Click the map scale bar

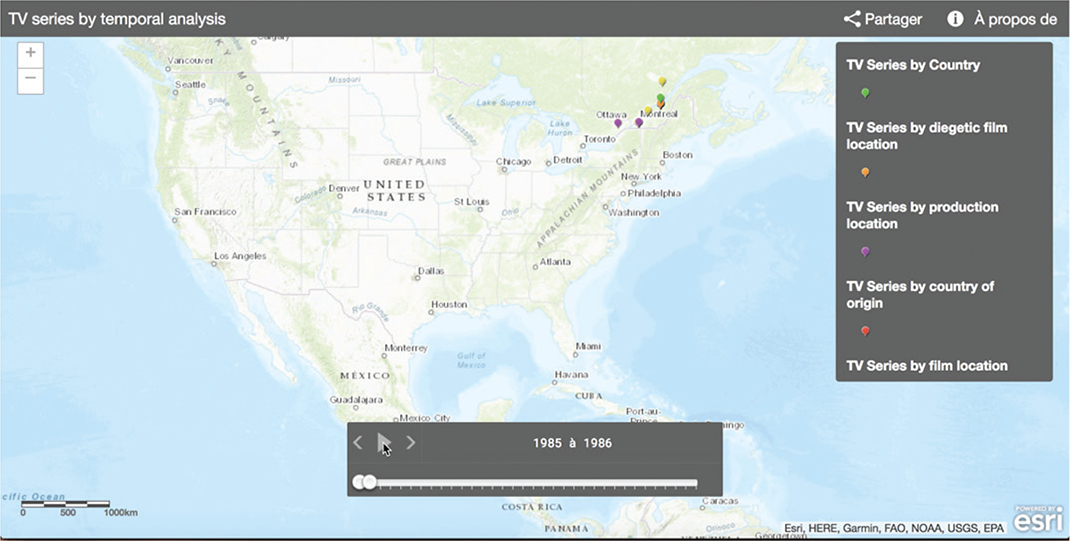pos(66,504)
